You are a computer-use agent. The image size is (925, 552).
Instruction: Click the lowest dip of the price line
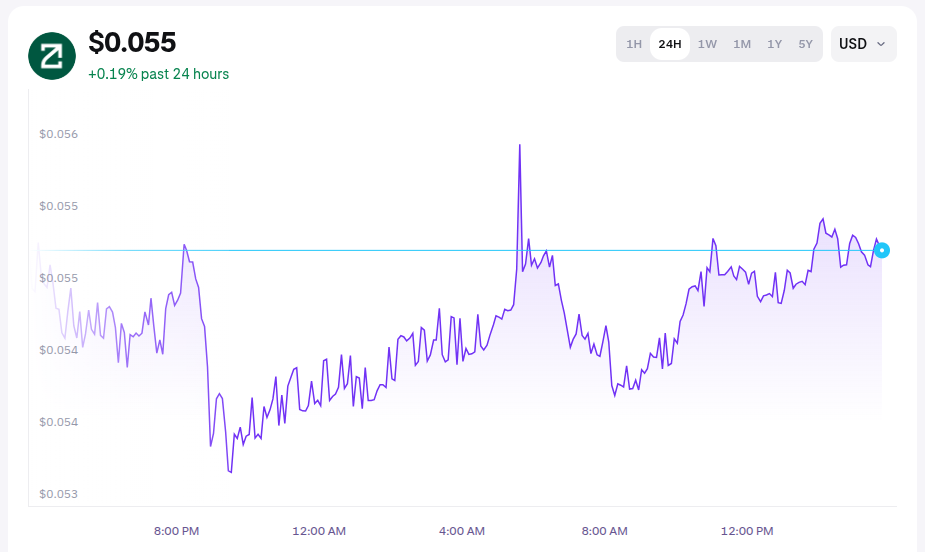click(230, 471)
